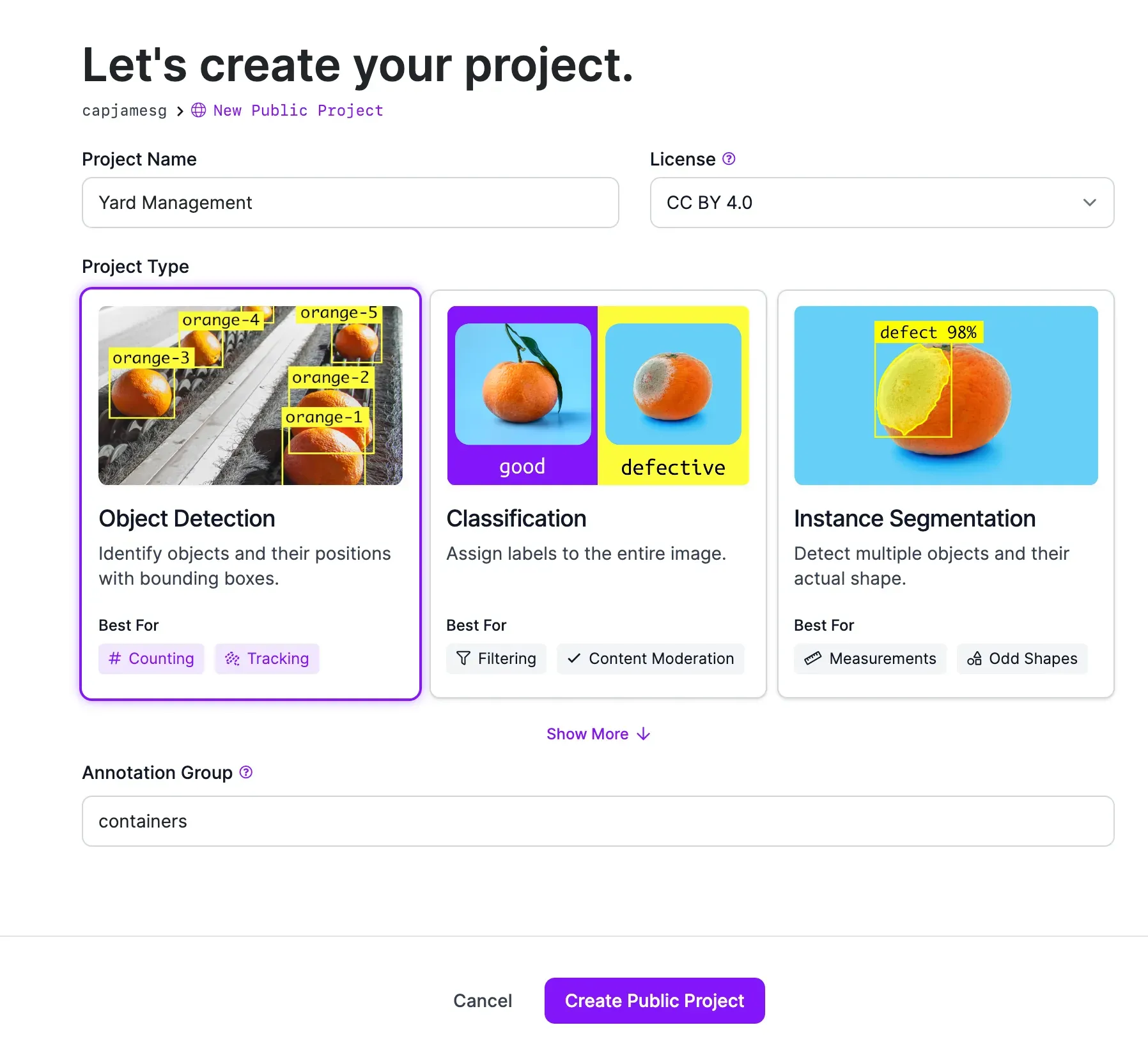This screenshot has height=1048, width=1148.
Task: Select the Object Detection project type
Action: 251,518
